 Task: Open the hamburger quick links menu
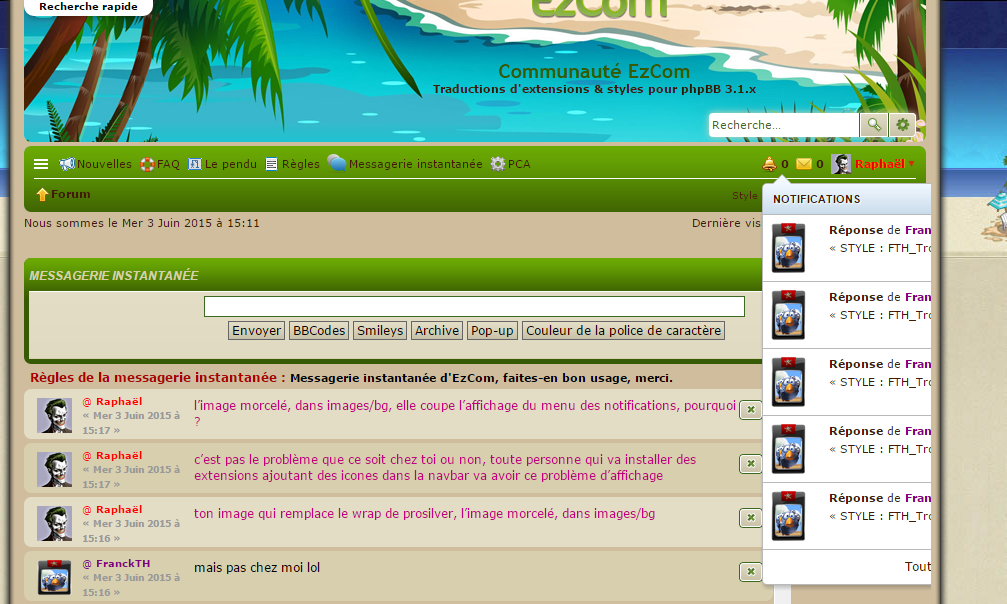tap(41, 164)
